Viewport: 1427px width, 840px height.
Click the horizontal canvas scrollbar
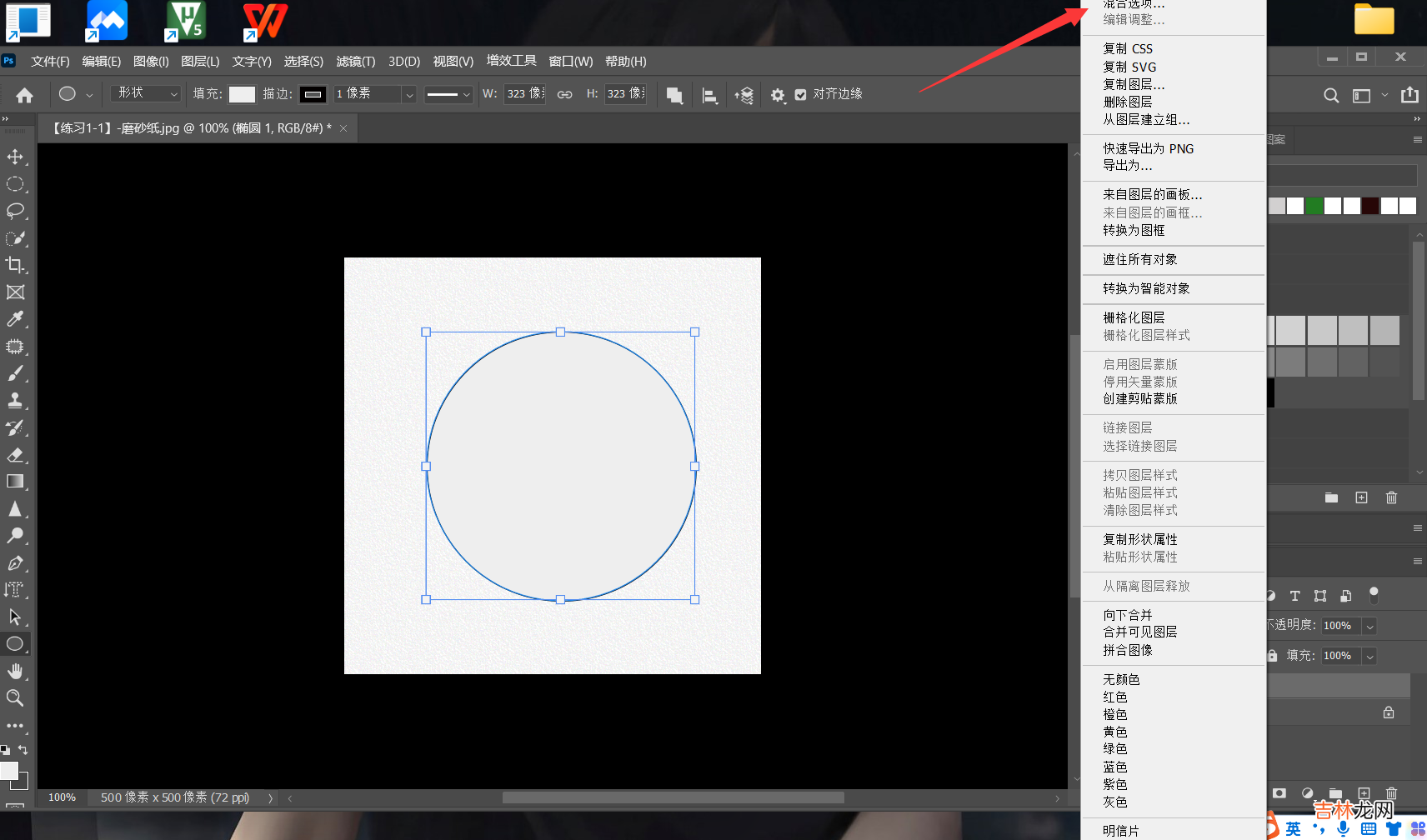673,798
